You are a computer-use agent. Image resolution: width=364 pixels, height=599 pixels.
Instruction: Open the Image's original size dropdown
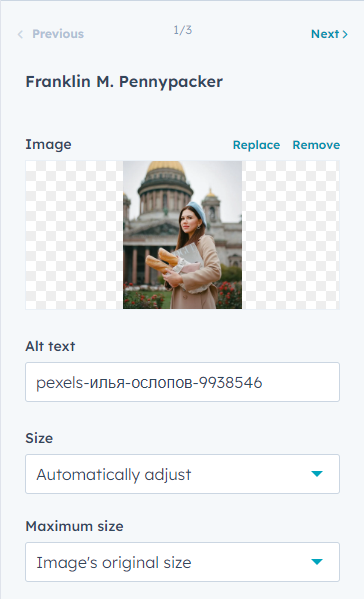pyautogui.click(x=182, y=562)
